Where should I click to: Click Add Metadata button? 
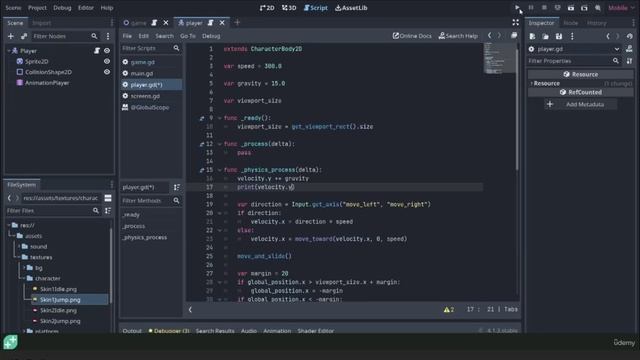(x=580, y=104)
